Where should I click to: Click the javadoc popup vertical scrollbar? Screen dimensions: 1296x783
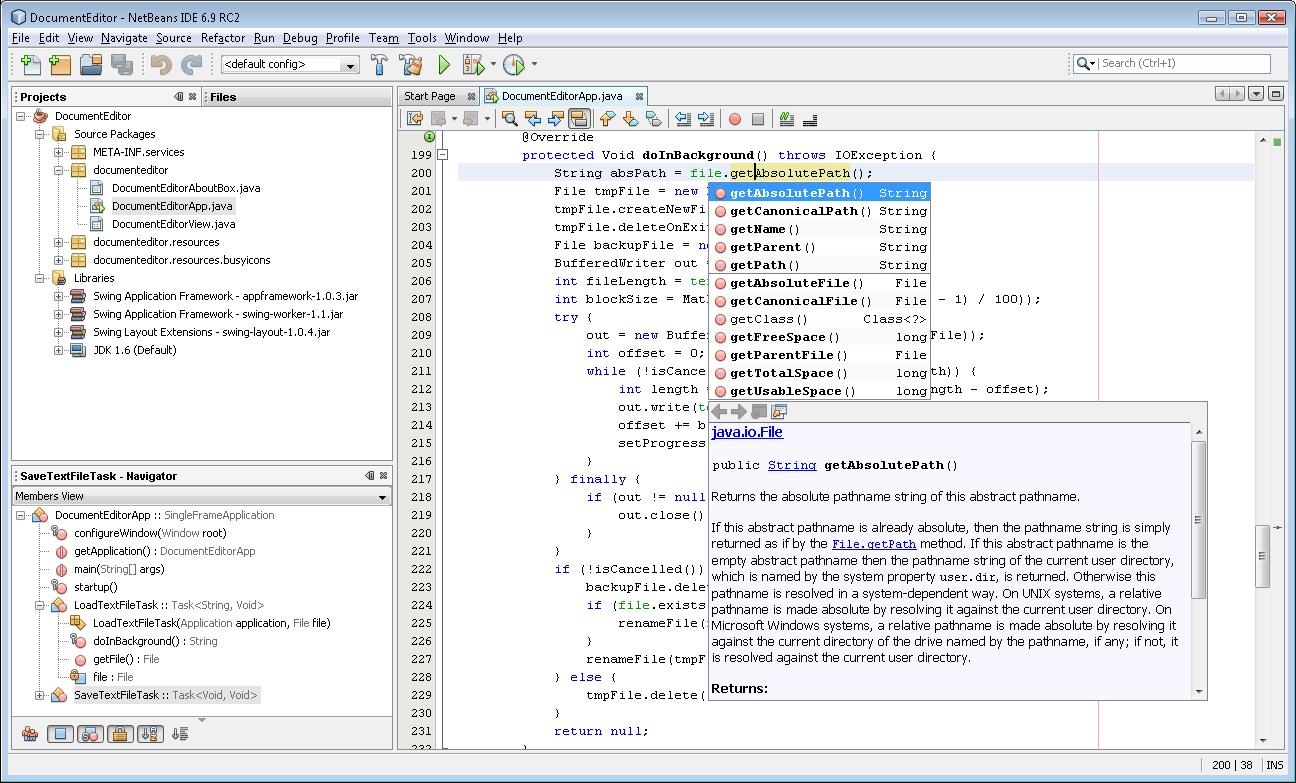point(1198,560)
